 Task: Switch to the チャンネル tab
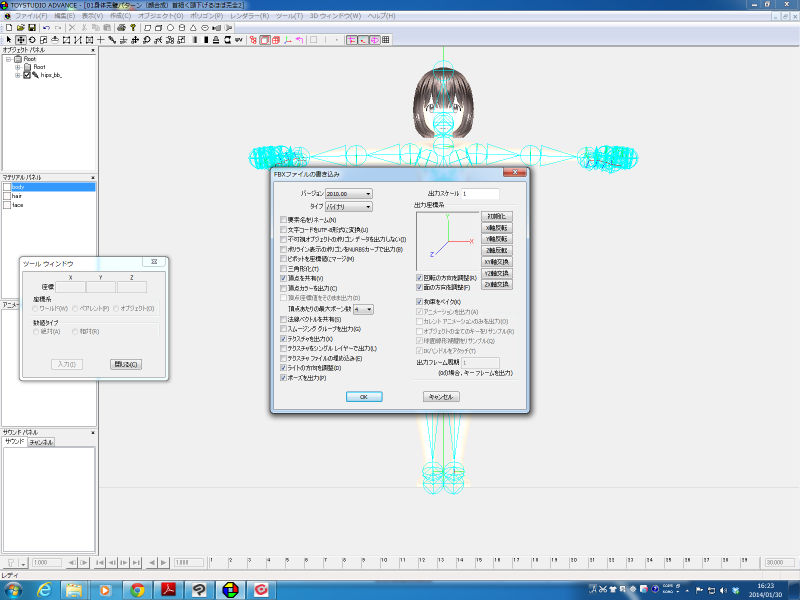point(41,441)
